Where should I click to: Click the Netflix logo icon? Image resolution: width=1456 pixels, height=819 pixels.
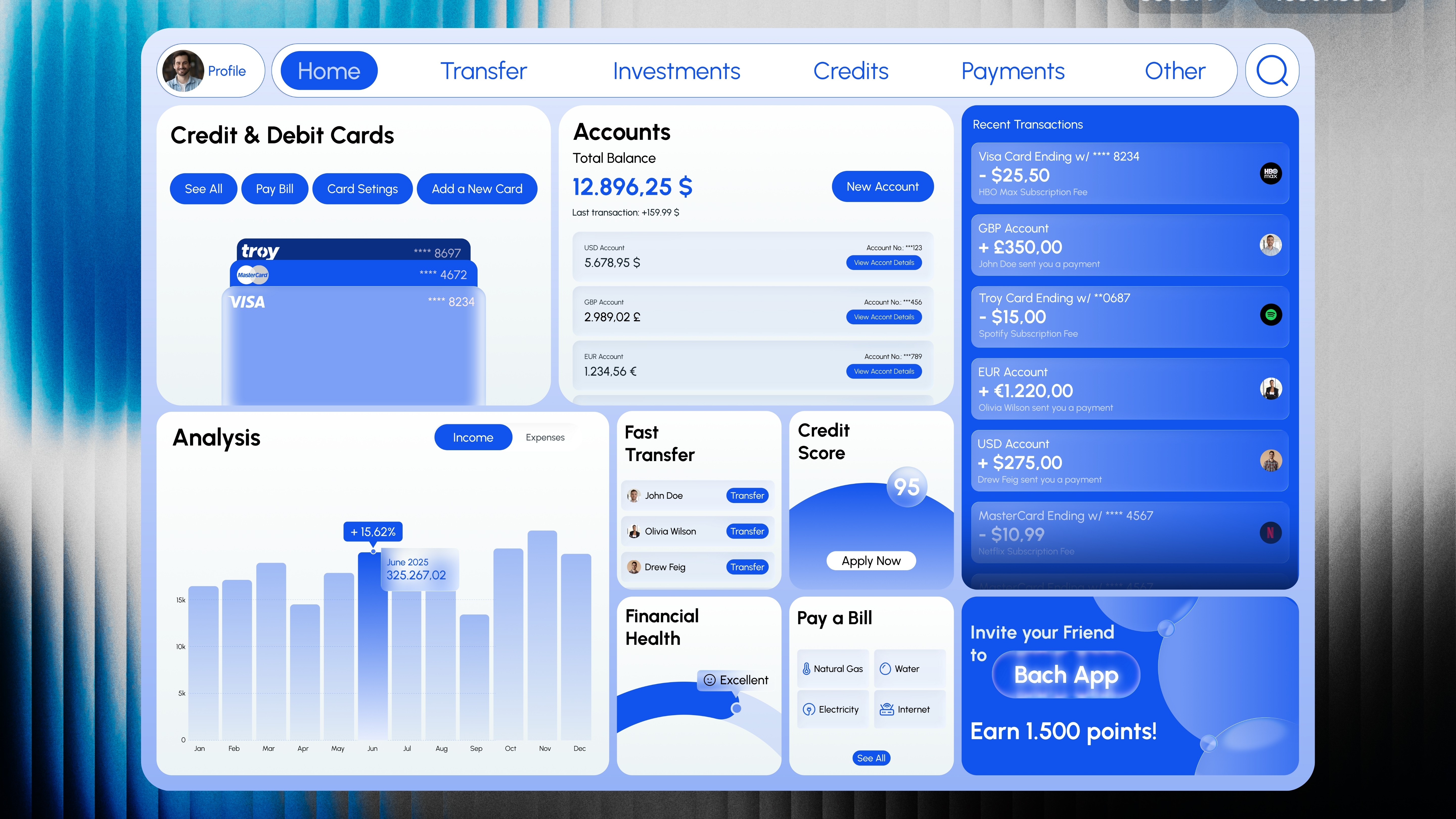tap(1271, 532)
